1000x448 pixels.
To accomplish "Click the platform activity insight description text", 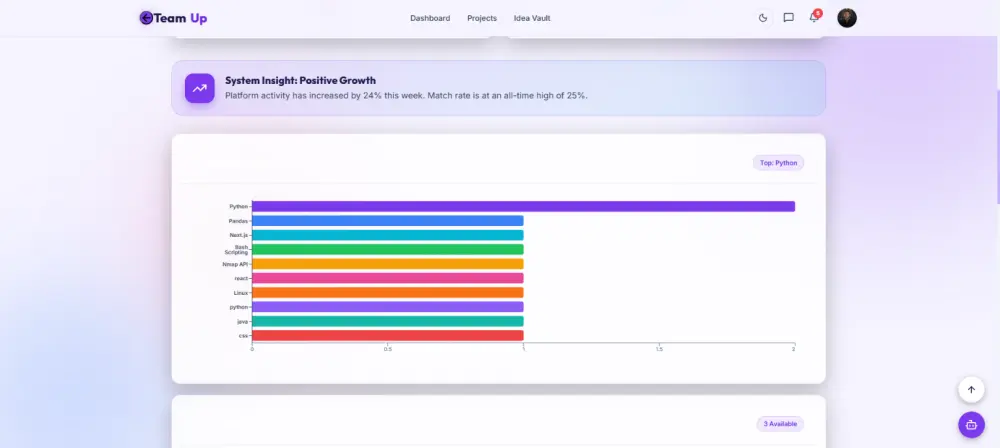I will (406, 96).
